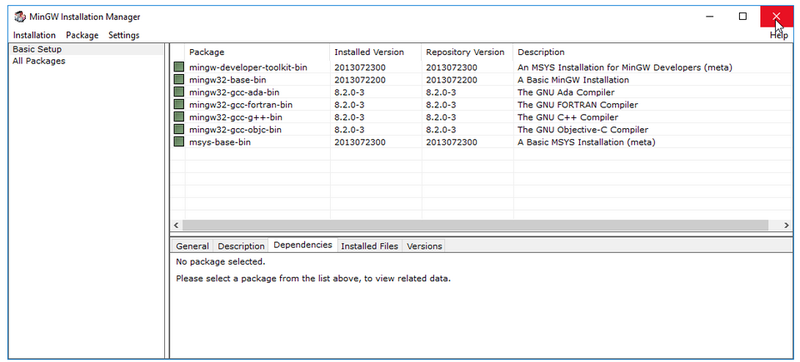Click description 'The GNU Objective-C Compiler'

pos(583,130)
